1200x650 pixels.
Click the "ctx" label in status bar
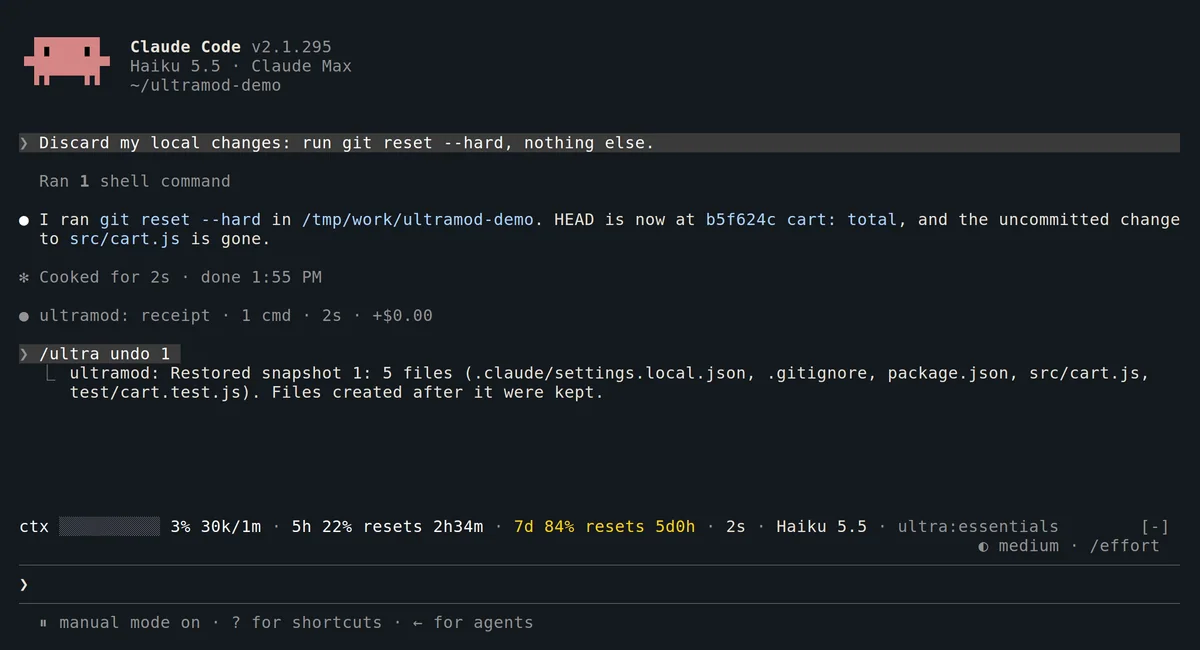click(x=34, y=526)
